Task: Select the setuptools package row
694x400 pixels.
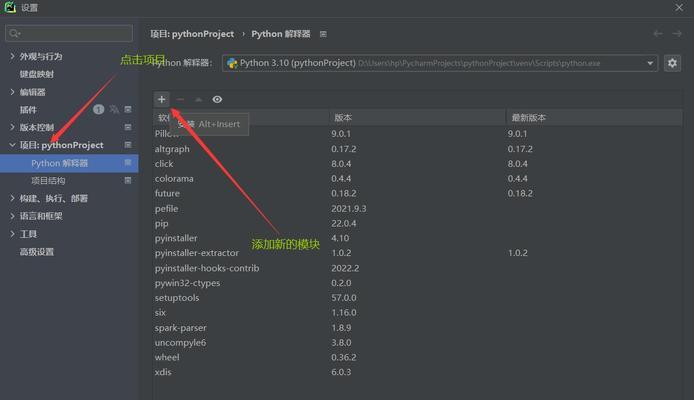Action: pyautogui.click(x=417, y=298)
